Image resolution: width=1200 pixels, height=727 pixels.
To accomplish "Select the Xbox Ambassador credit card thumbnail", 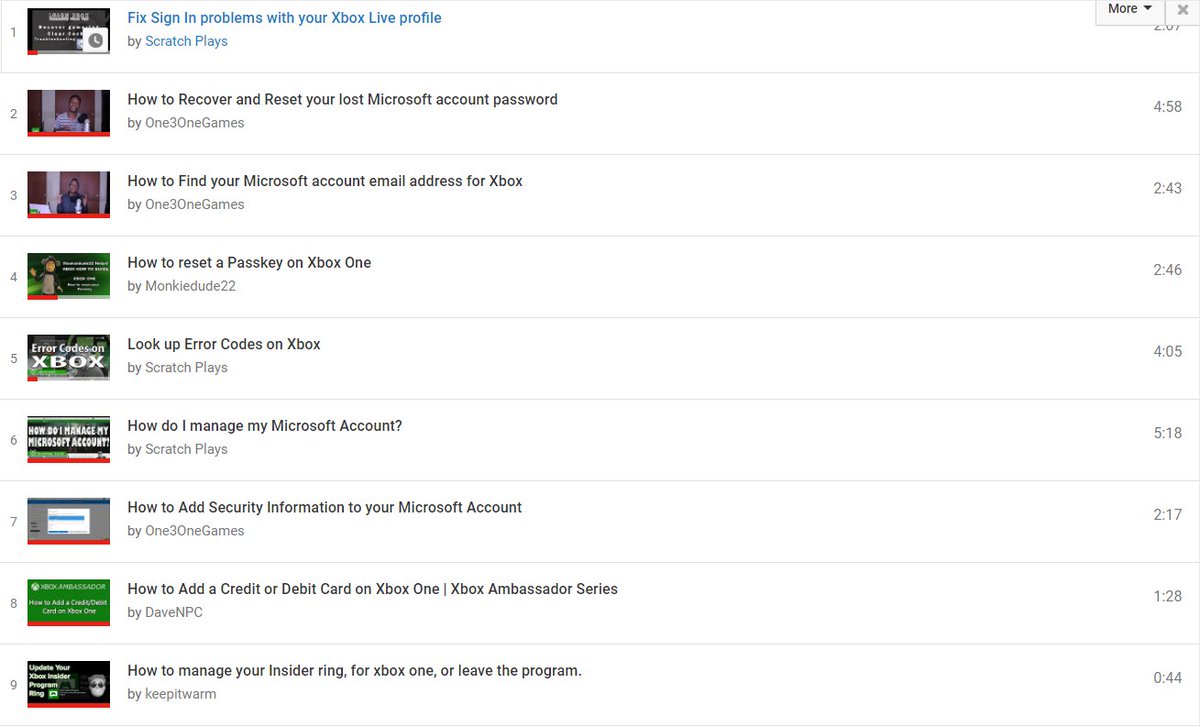I will click(68, 603).
